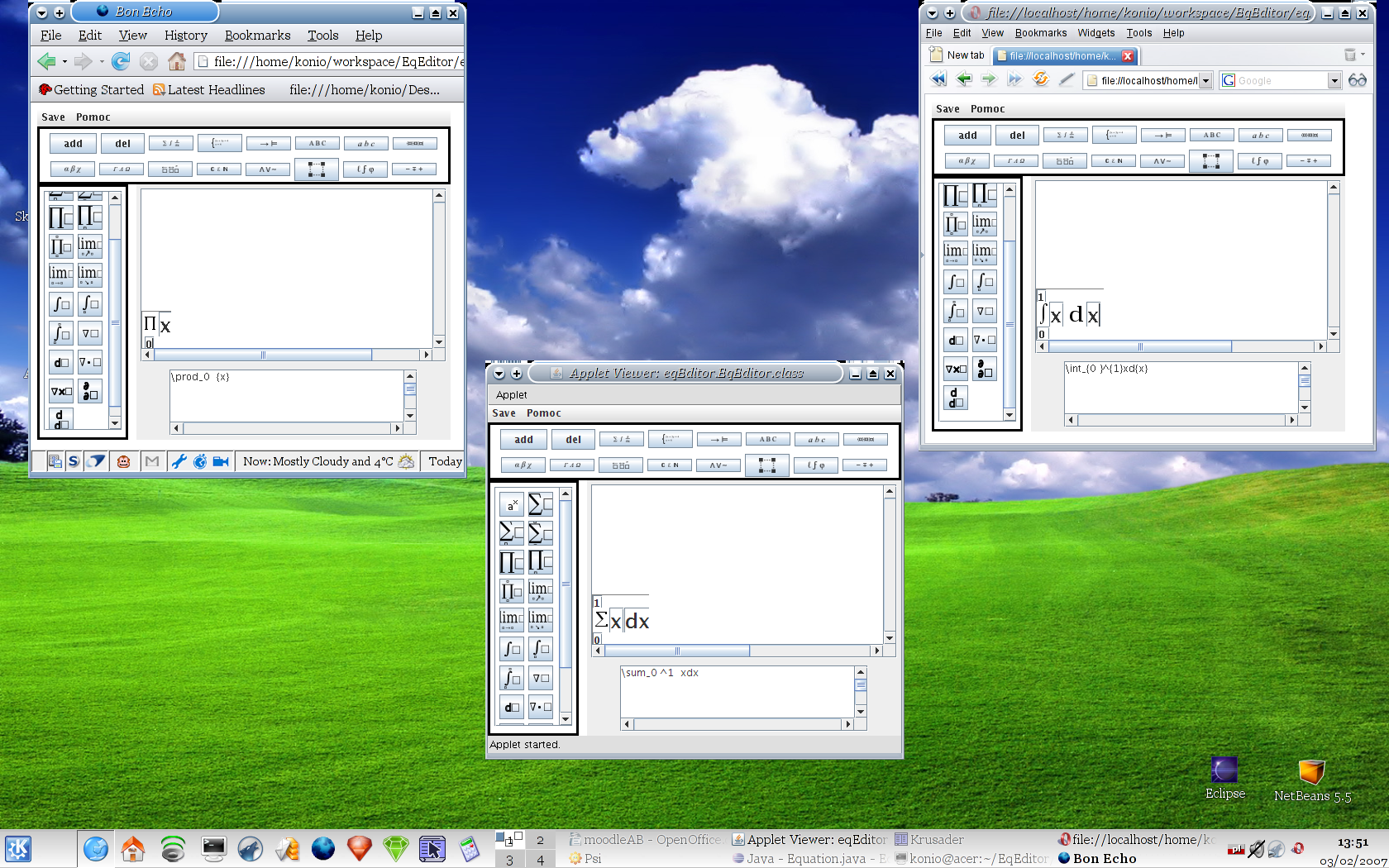This screenshot has height=868, width=1389.
Task: Click New tab button in Opera
Action: 957,55
